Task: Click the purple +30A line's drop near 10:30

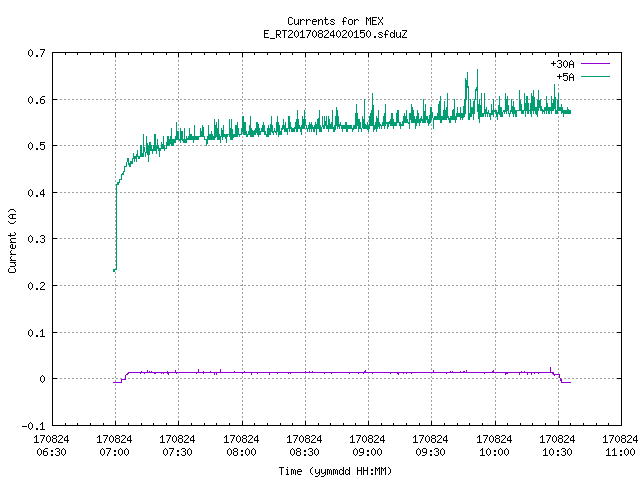Action: (560, 378)
